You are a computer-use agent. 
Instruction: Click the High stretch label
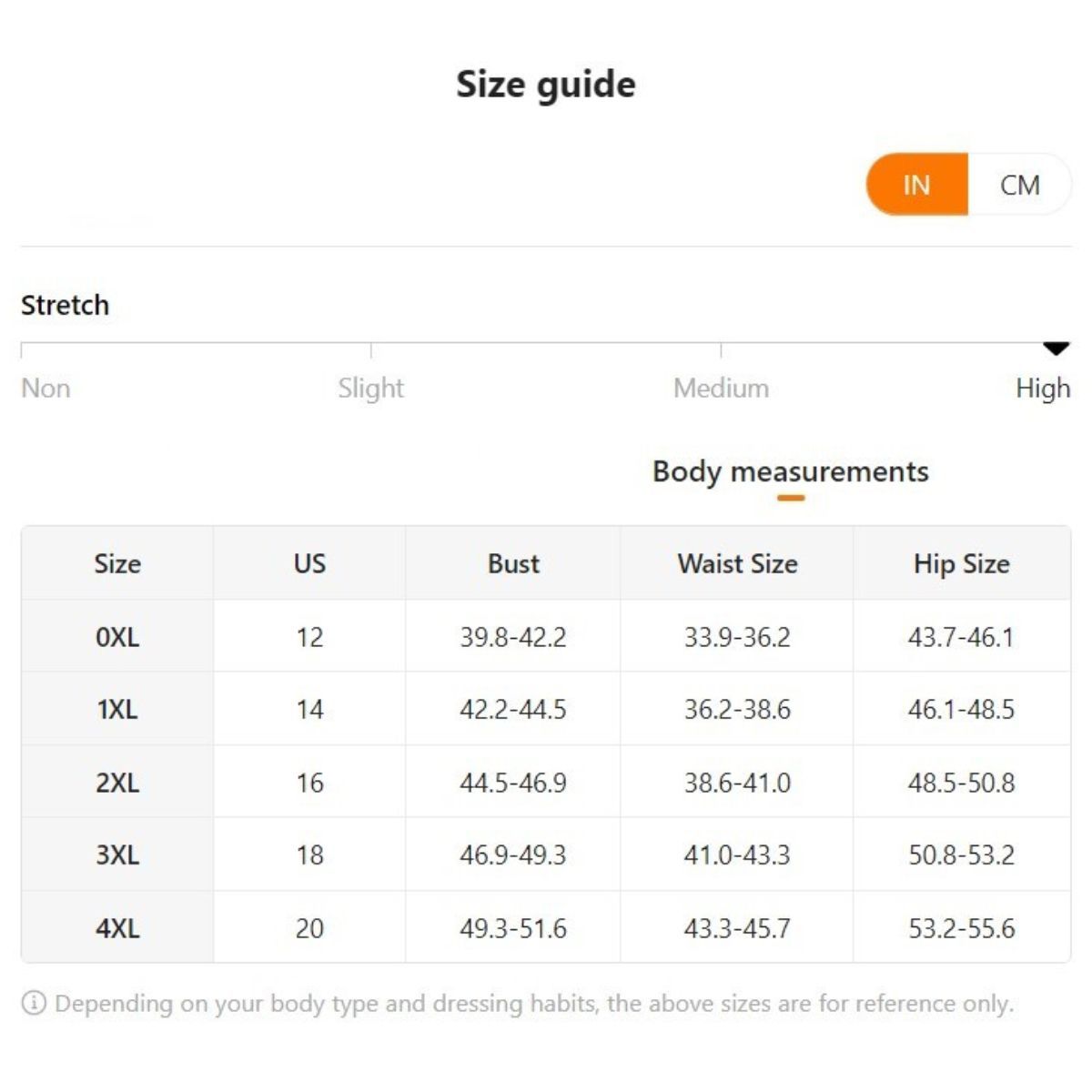1043,389
